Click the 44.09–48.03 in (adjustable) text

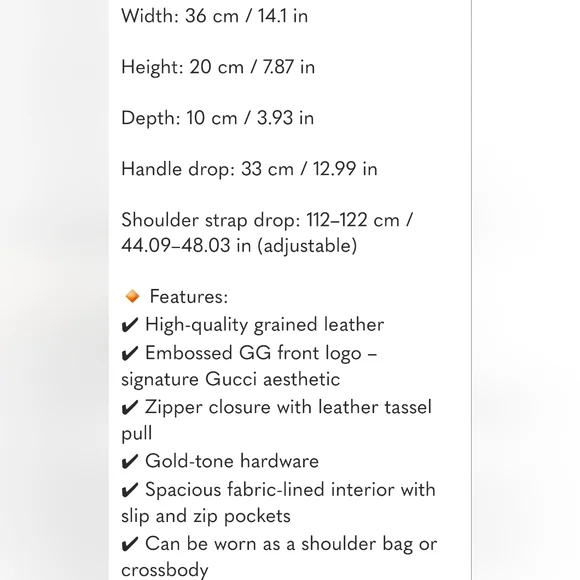[239, 246]
